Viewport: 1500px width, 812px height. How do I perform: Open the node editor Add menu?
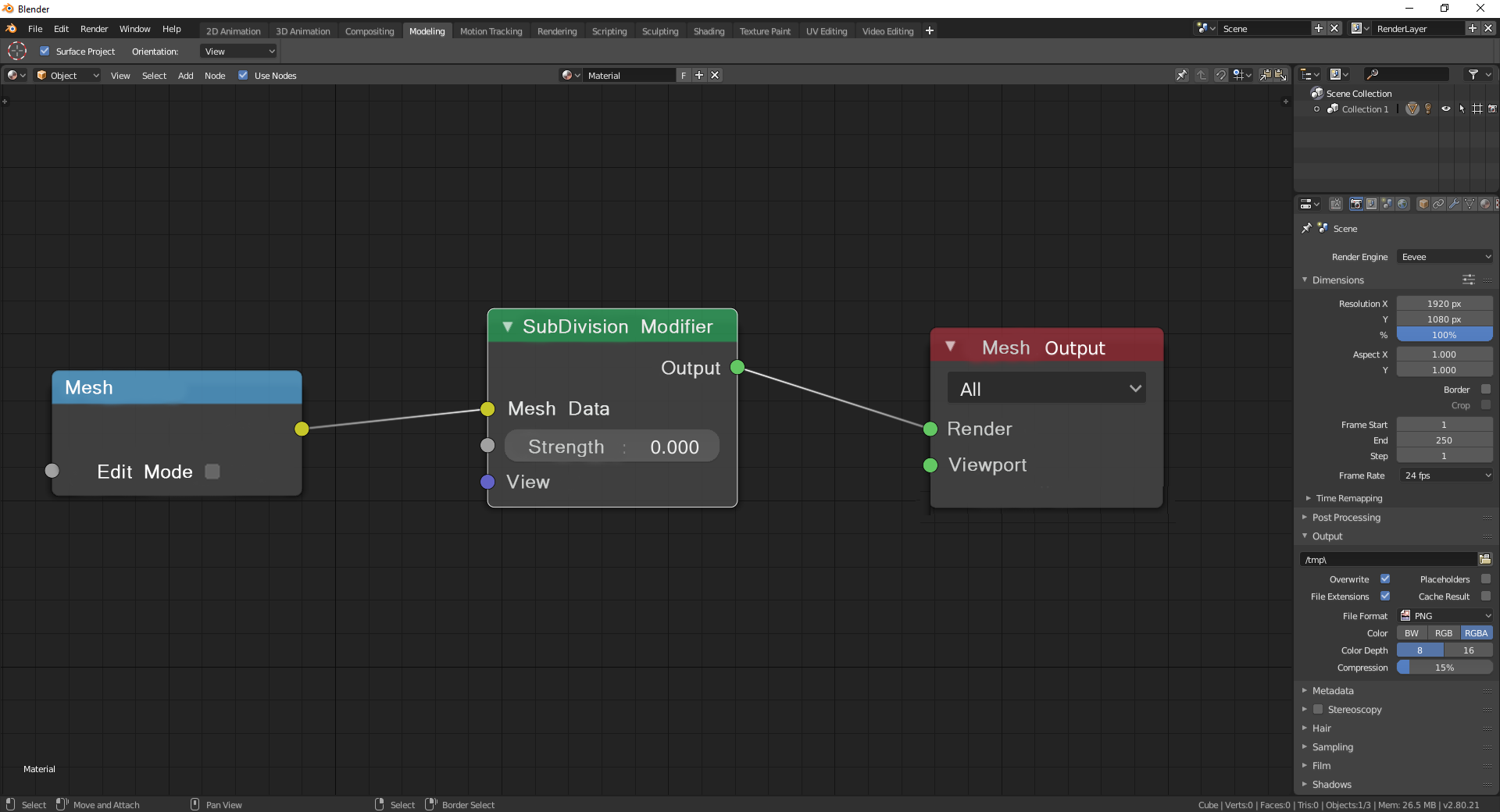(x=185, y=76)
